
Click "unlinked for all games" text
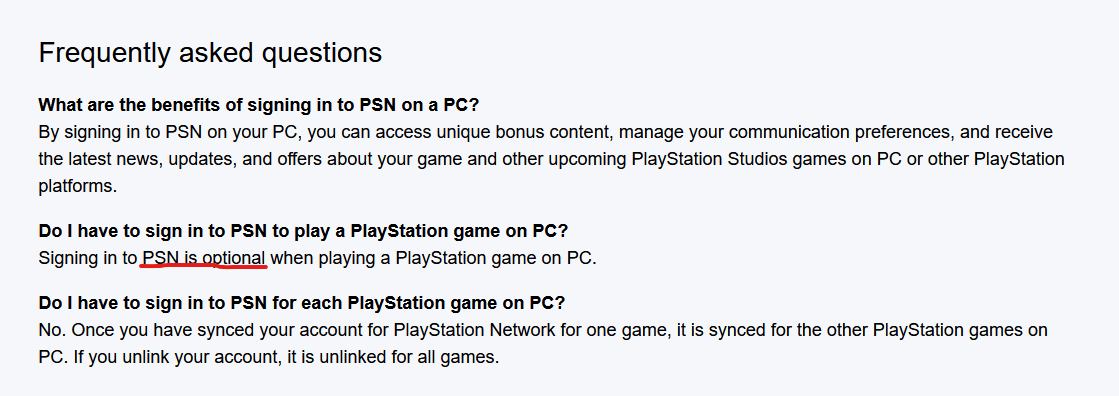click(x=416, y=356)
